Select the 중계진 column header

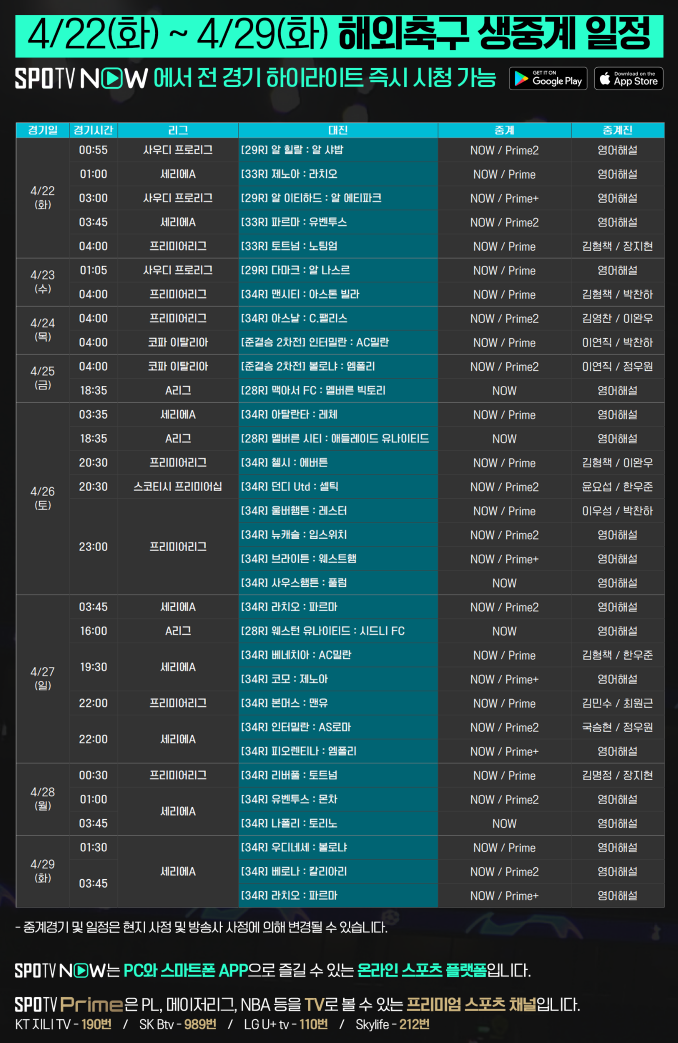point(617,130)
